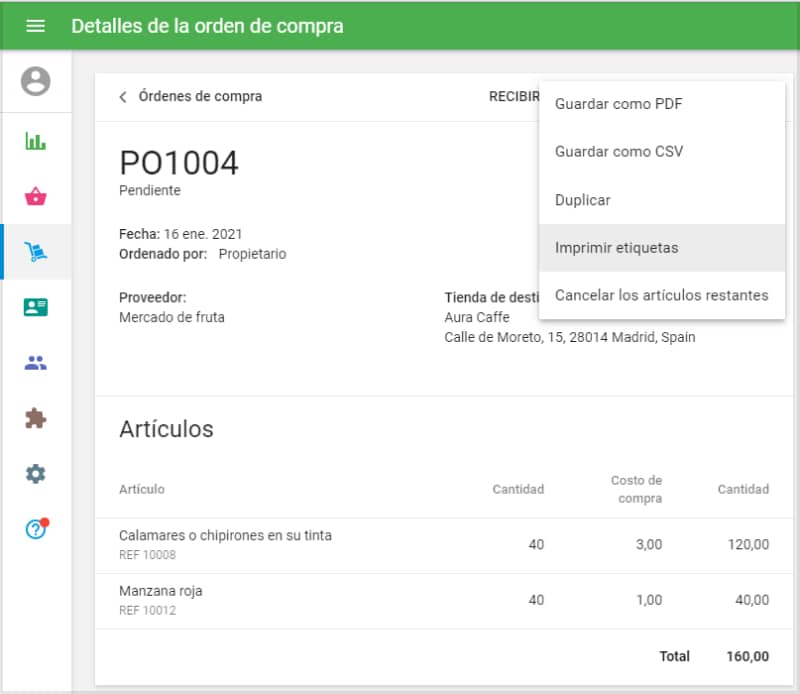Screen dimensions: 800x694
Task: Open the hamburger navigation menu
Action: [x=35, y=26]
